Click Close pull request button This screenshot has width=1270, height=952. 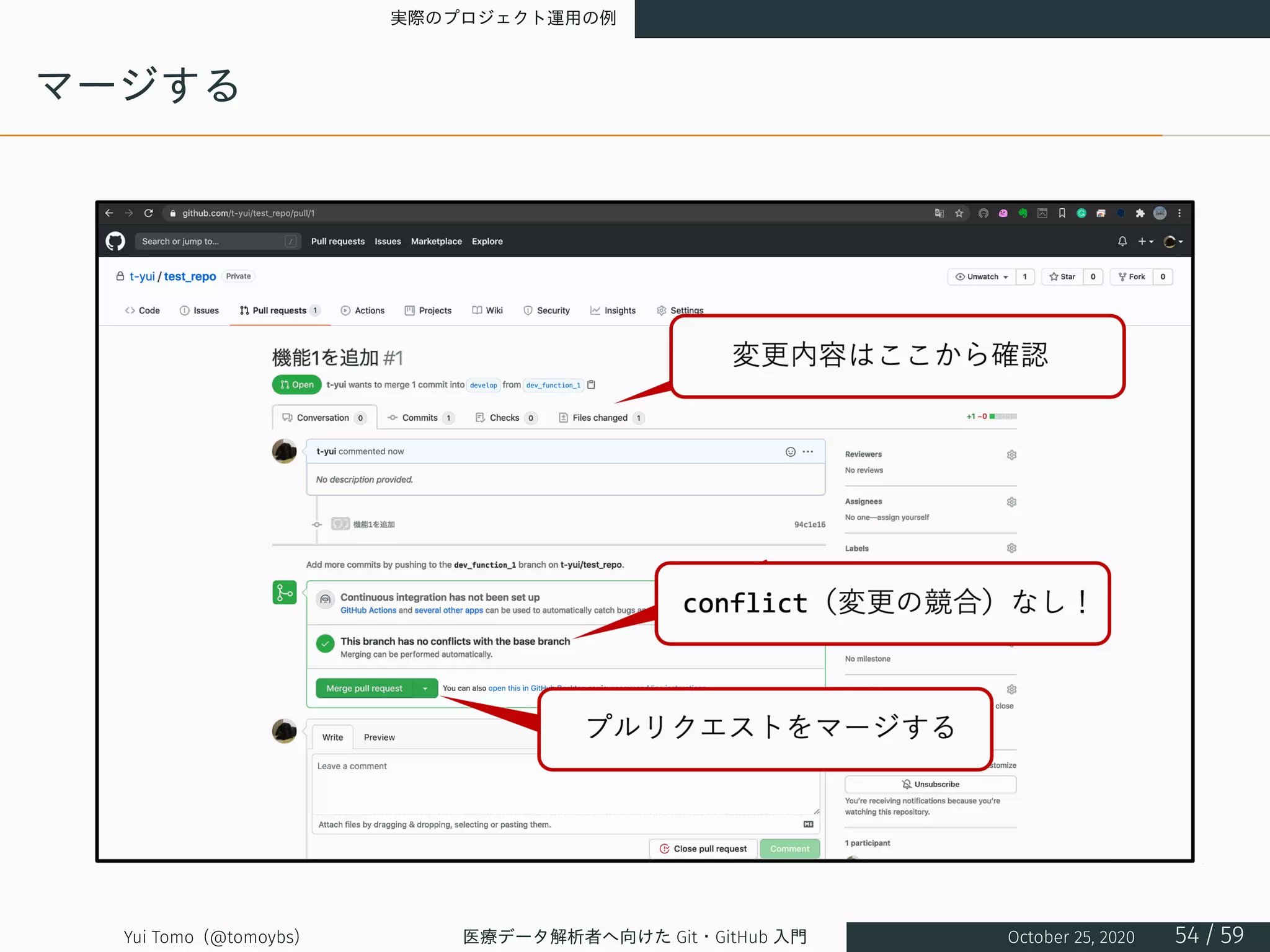(703, 849)
